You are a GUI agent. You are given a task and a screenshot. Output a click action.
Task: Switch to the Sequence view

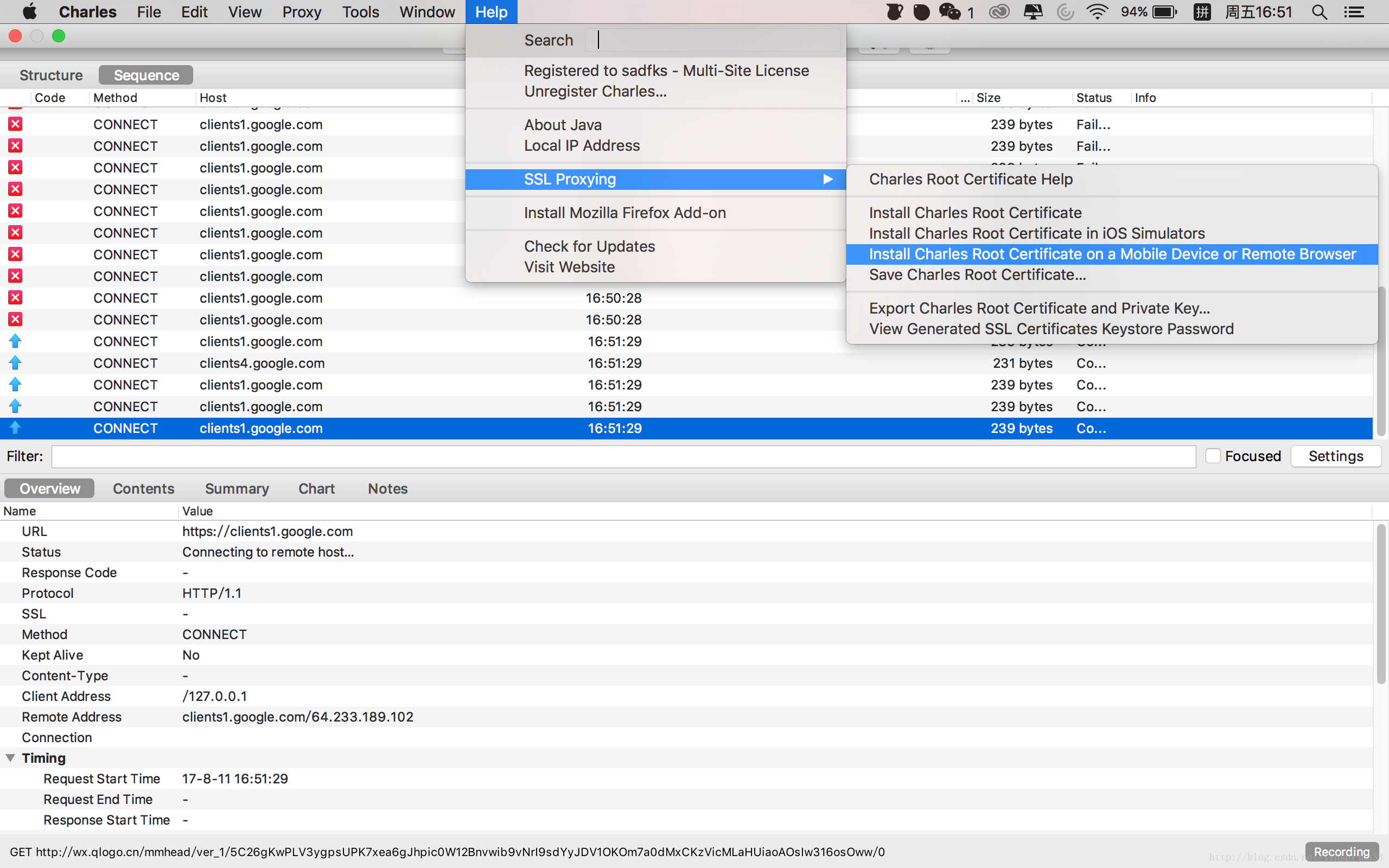coord(146,75)
